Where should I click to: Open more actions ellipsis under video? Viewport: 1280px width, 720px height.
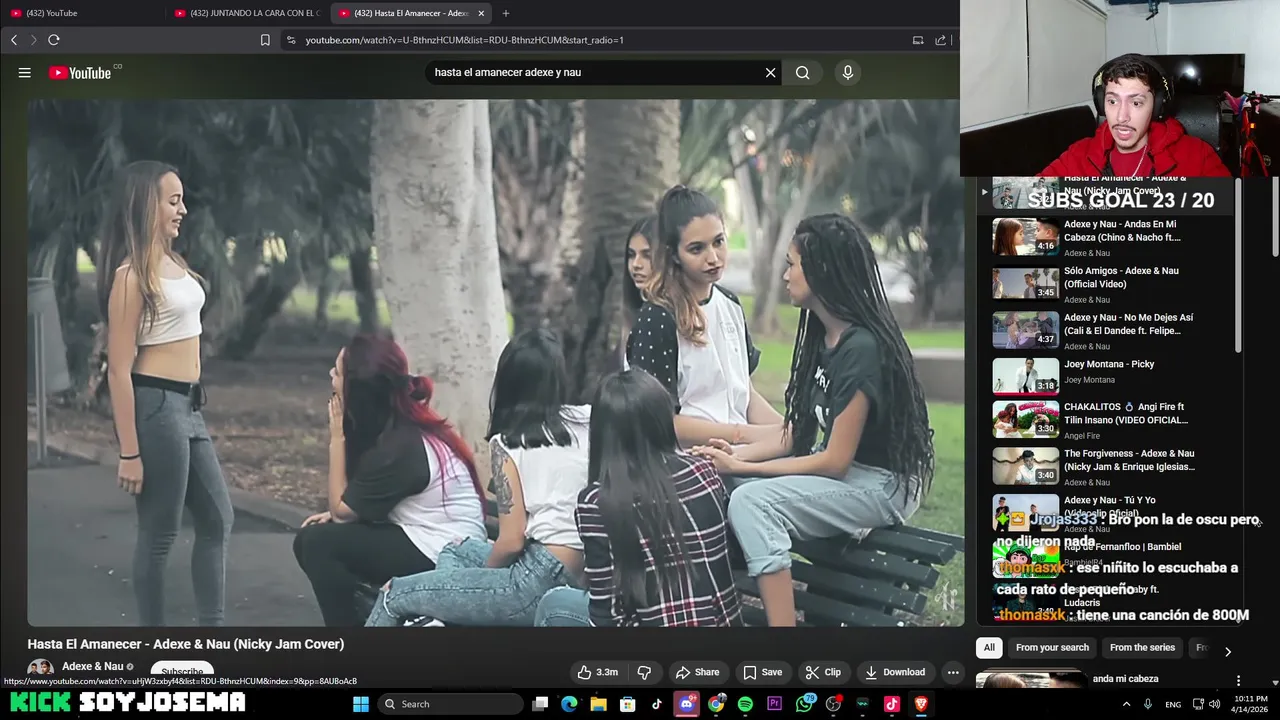(953, 672)
